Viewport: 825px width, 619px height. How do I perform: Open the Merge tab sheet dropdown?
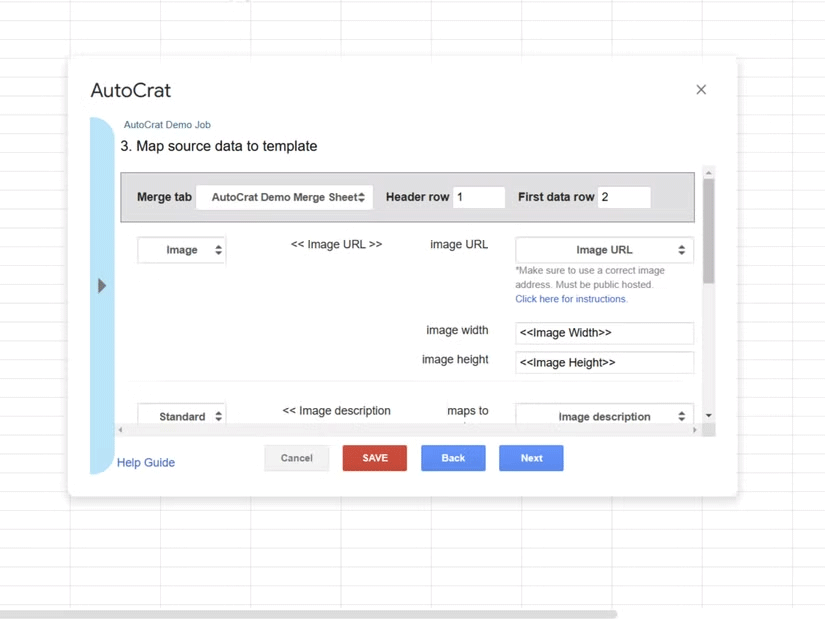pos(285,198)
